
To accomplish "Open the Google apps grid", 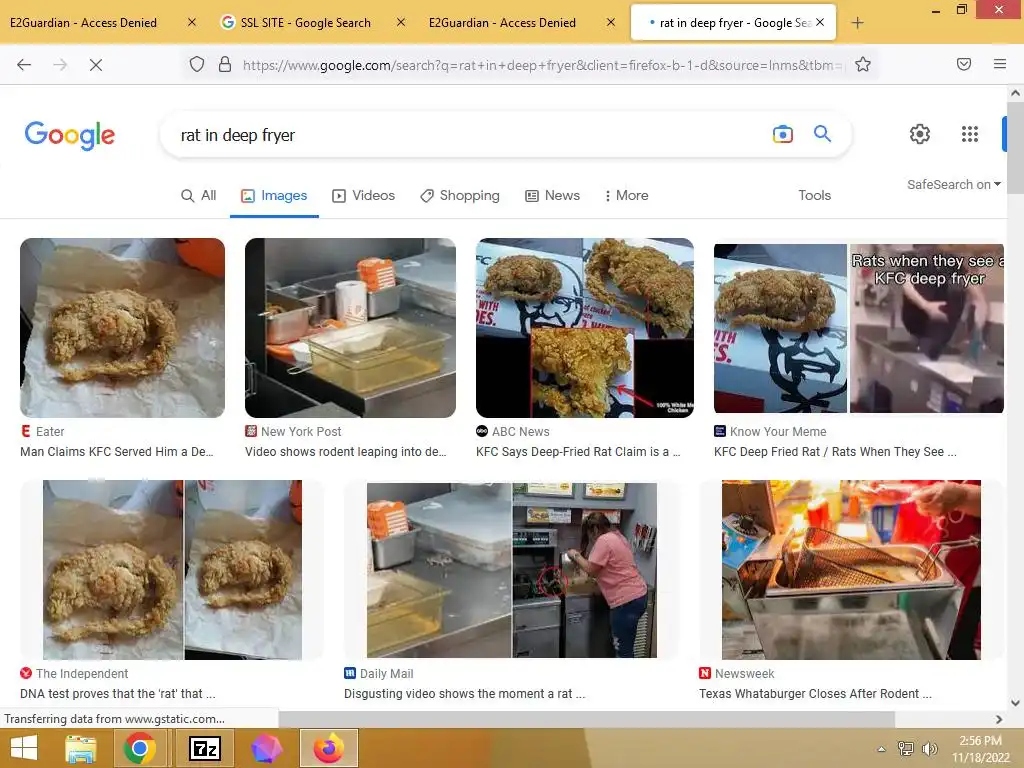I will [x=970, y=134].
